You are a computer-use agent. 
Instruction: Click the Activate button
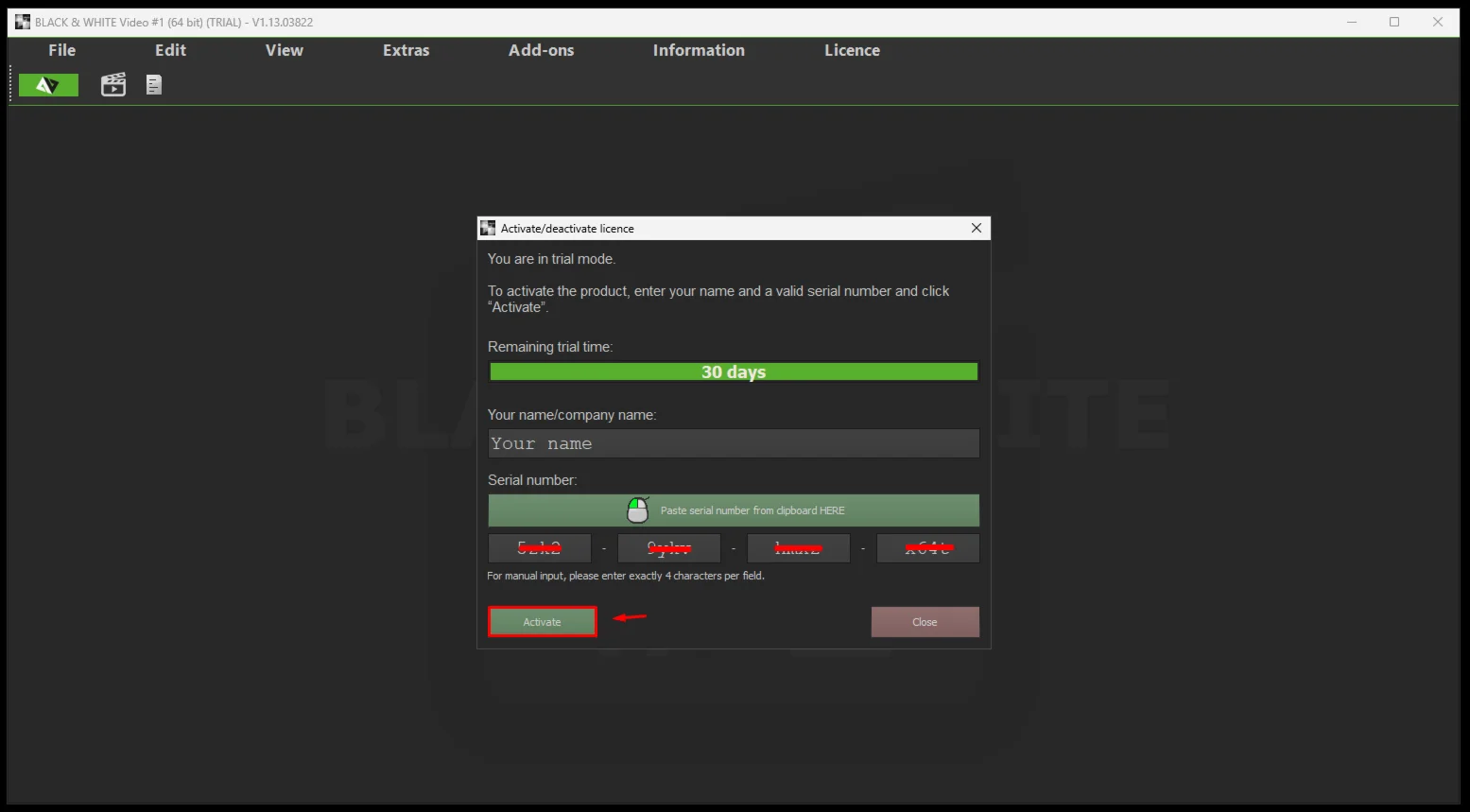(x=543, y=622)
